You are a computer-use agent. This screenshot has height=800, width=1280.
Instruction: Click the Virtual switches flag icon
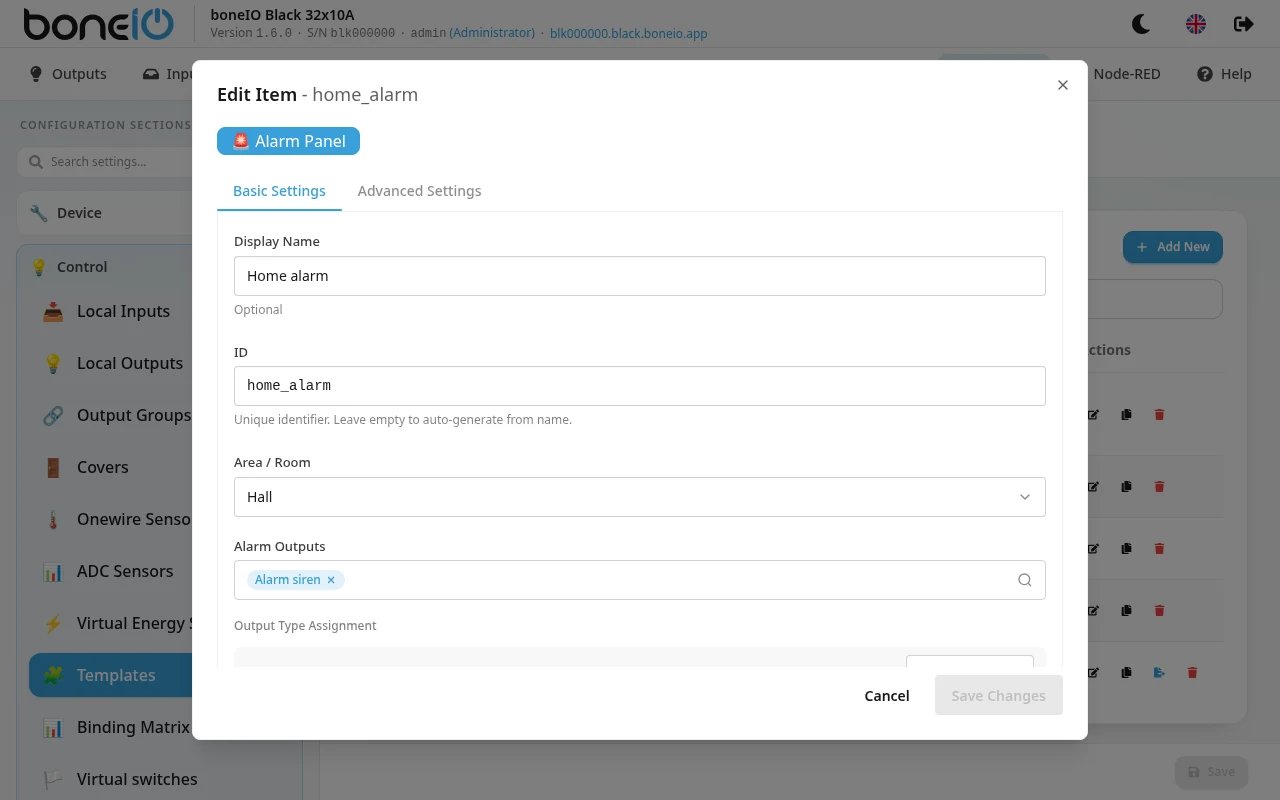click(x=53, y=779)
